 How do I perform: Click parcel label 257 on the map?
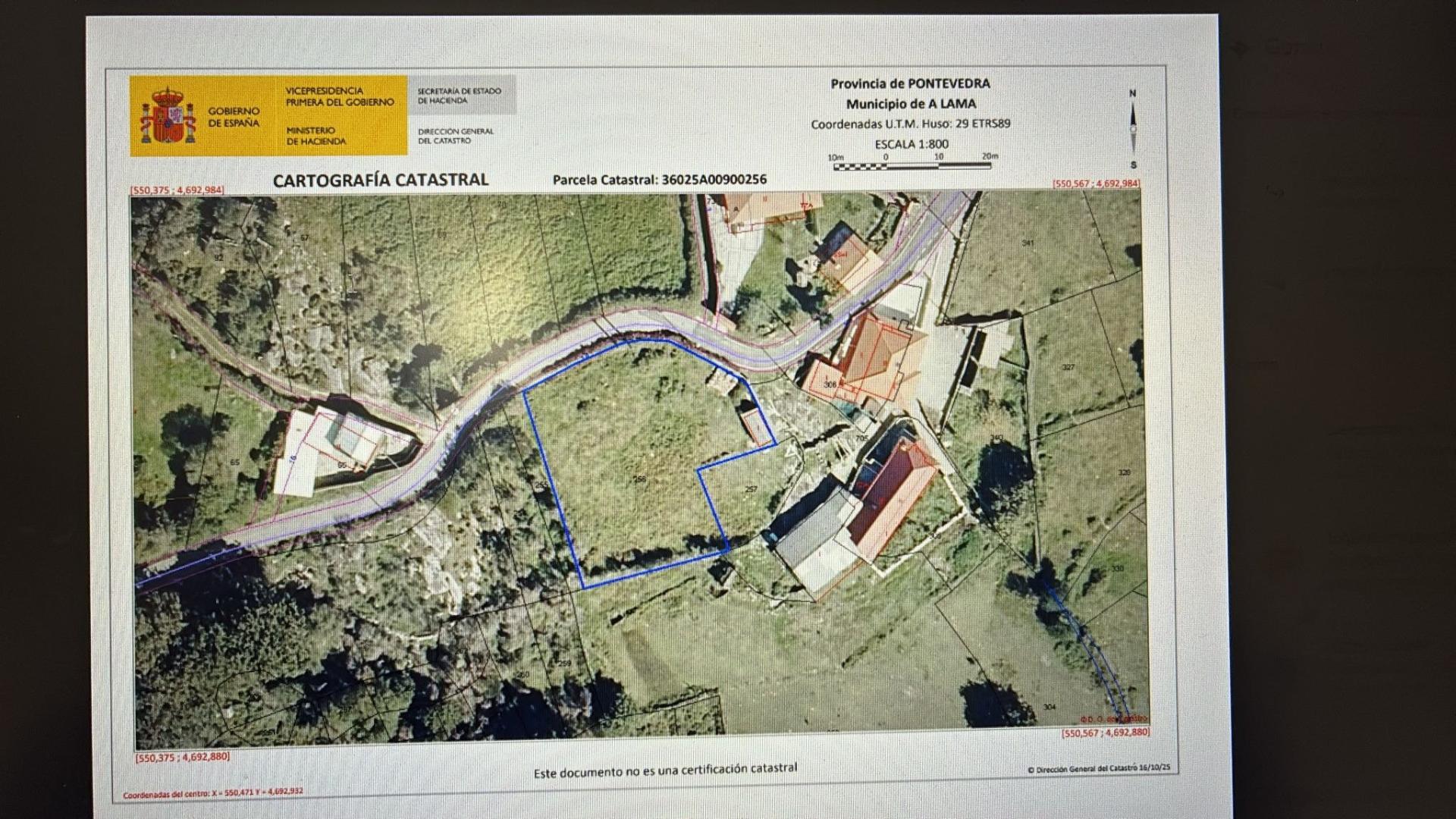[751, 490]
